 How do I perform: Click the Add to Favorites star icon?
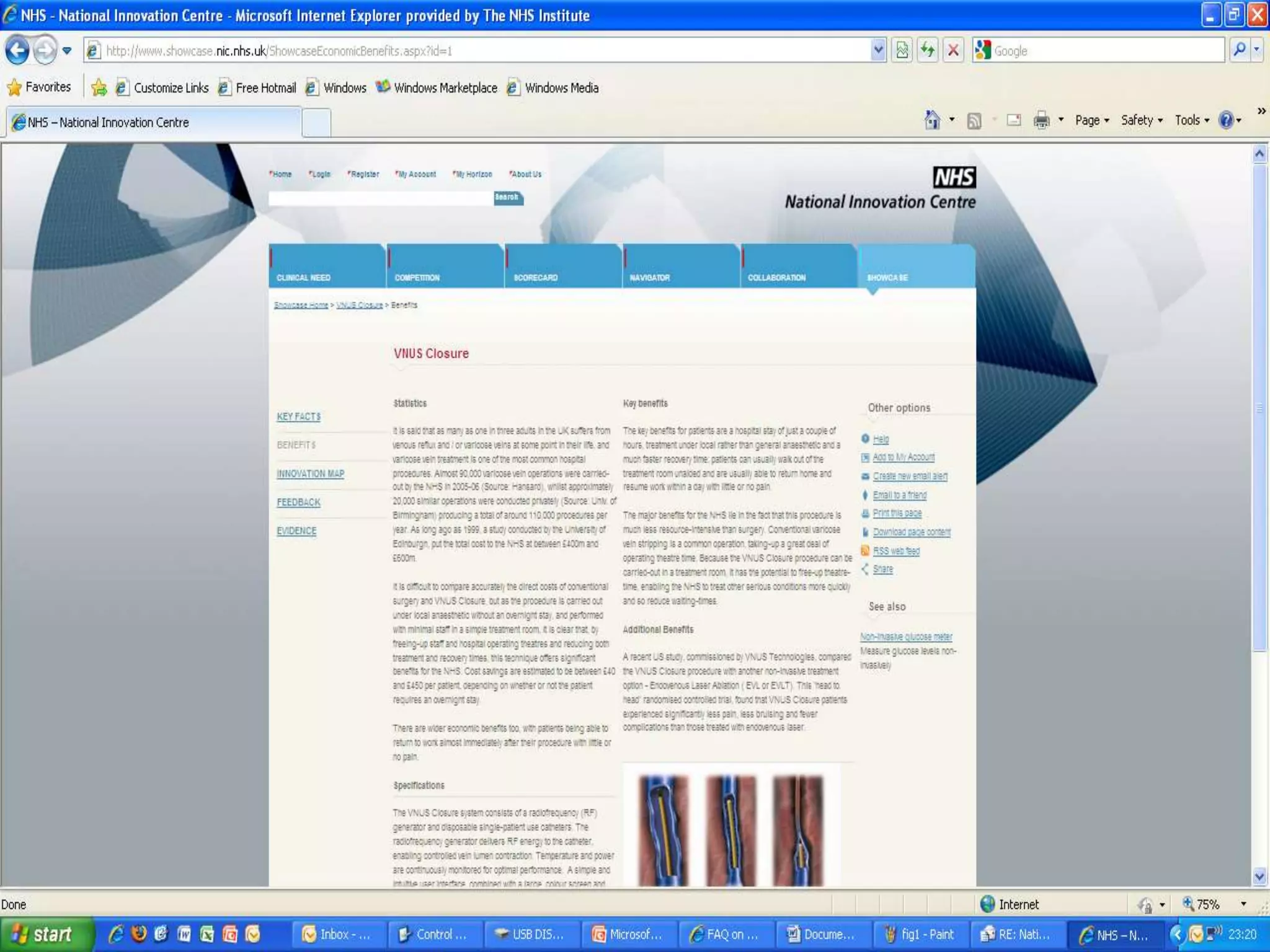pyautogui.click(x=99, y=87)
